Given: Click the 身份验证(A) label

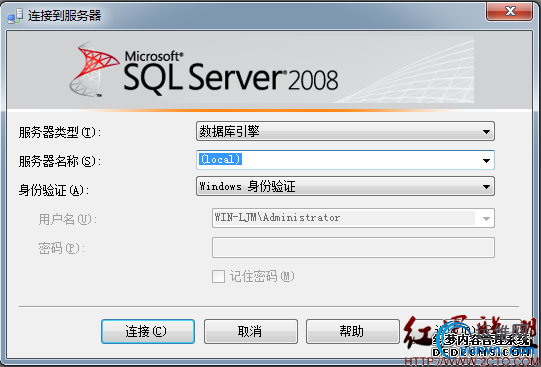Looking at the screenshot, I should click(53, 190).
